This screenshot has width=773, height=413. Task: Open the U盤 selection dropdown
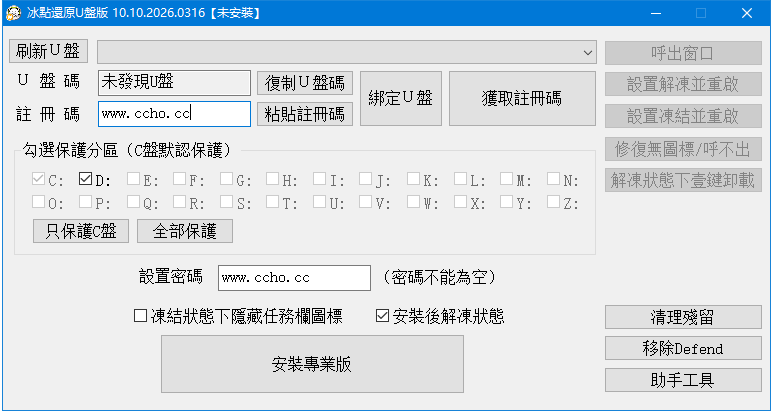click(x=587, y=50)
